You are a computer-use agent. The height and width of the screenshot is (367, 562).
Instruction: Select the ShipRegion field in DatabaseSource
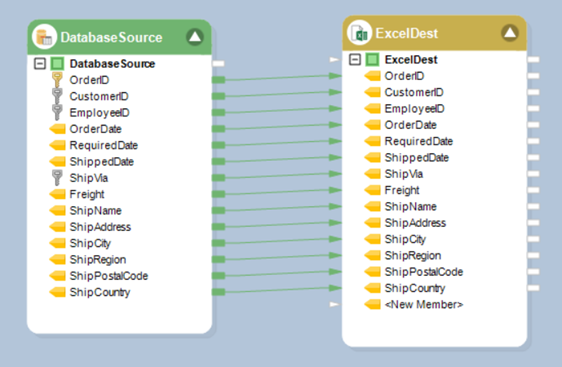(x=98, y=259)
